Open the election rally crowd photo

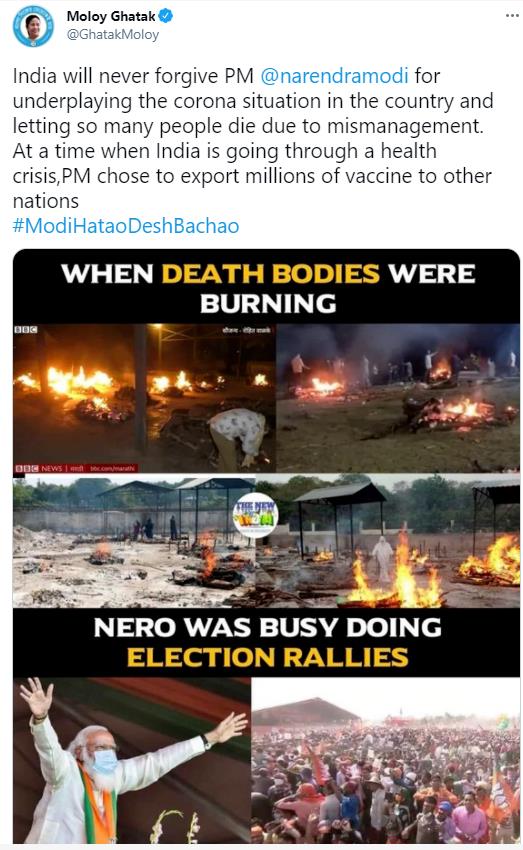click(386, 759)
